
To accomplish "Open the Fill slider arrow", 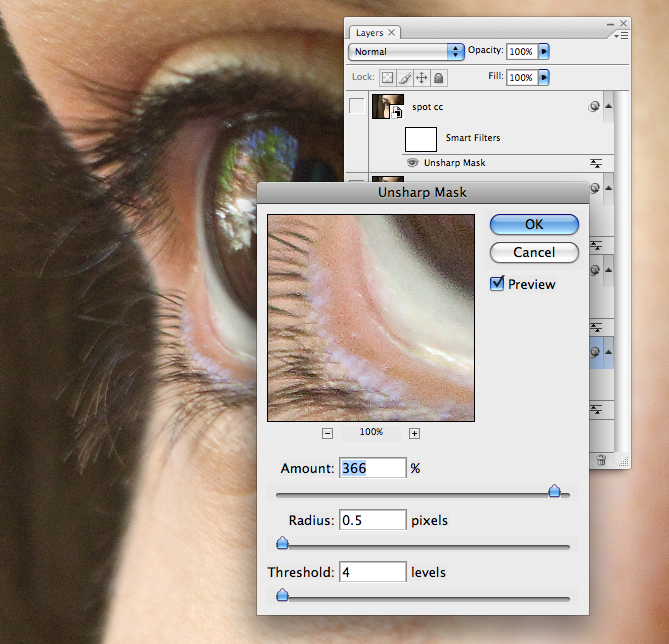I will [544, 78].
